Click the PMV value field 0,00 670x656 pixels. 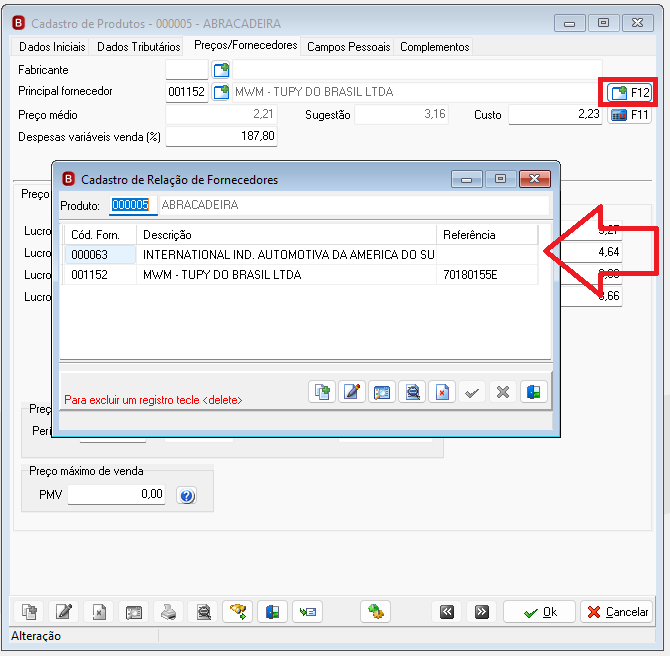click(x=116, y=494)
